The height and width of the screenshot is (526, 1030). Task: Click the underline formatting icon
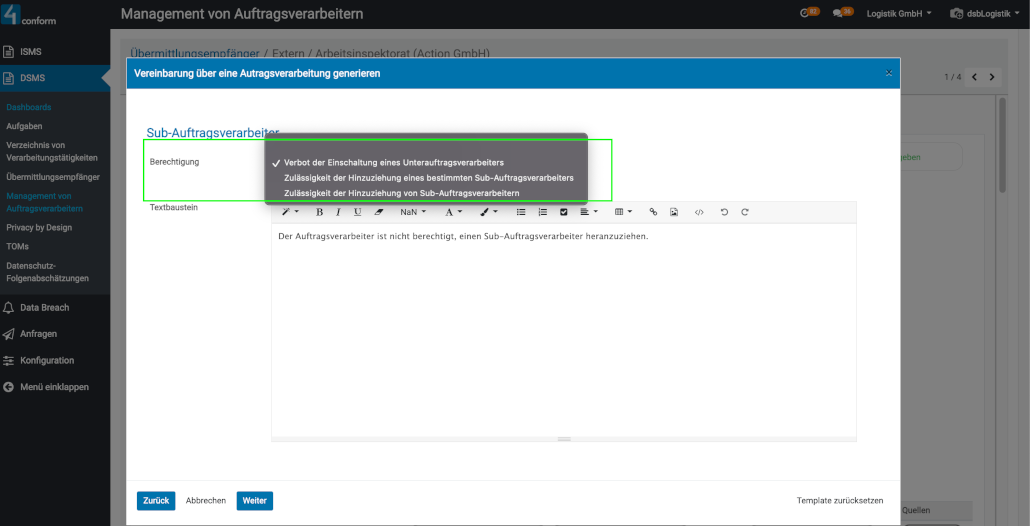(357, 212)
